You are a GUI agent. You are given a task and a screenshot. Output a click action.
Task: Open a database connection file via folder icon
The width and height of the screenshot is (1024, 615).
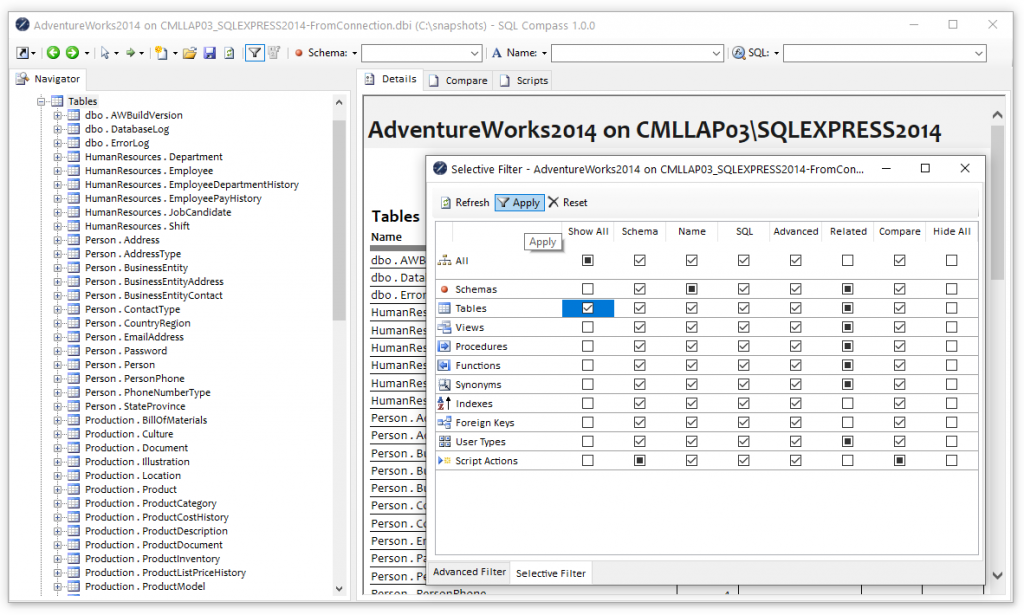coord(190,53)
